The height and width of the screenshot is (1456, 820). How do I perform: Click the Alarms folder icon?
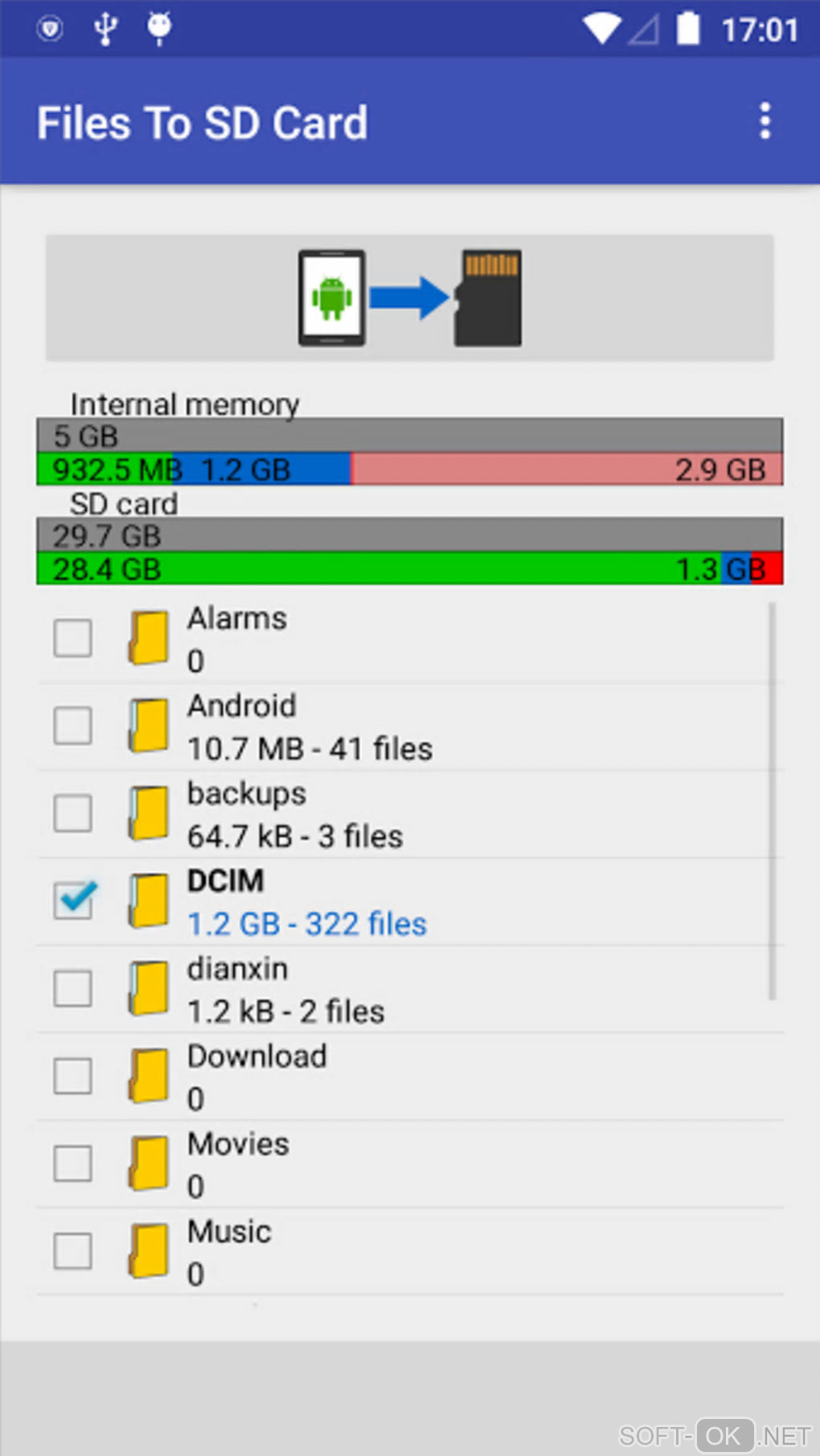[x=149, y=638]
